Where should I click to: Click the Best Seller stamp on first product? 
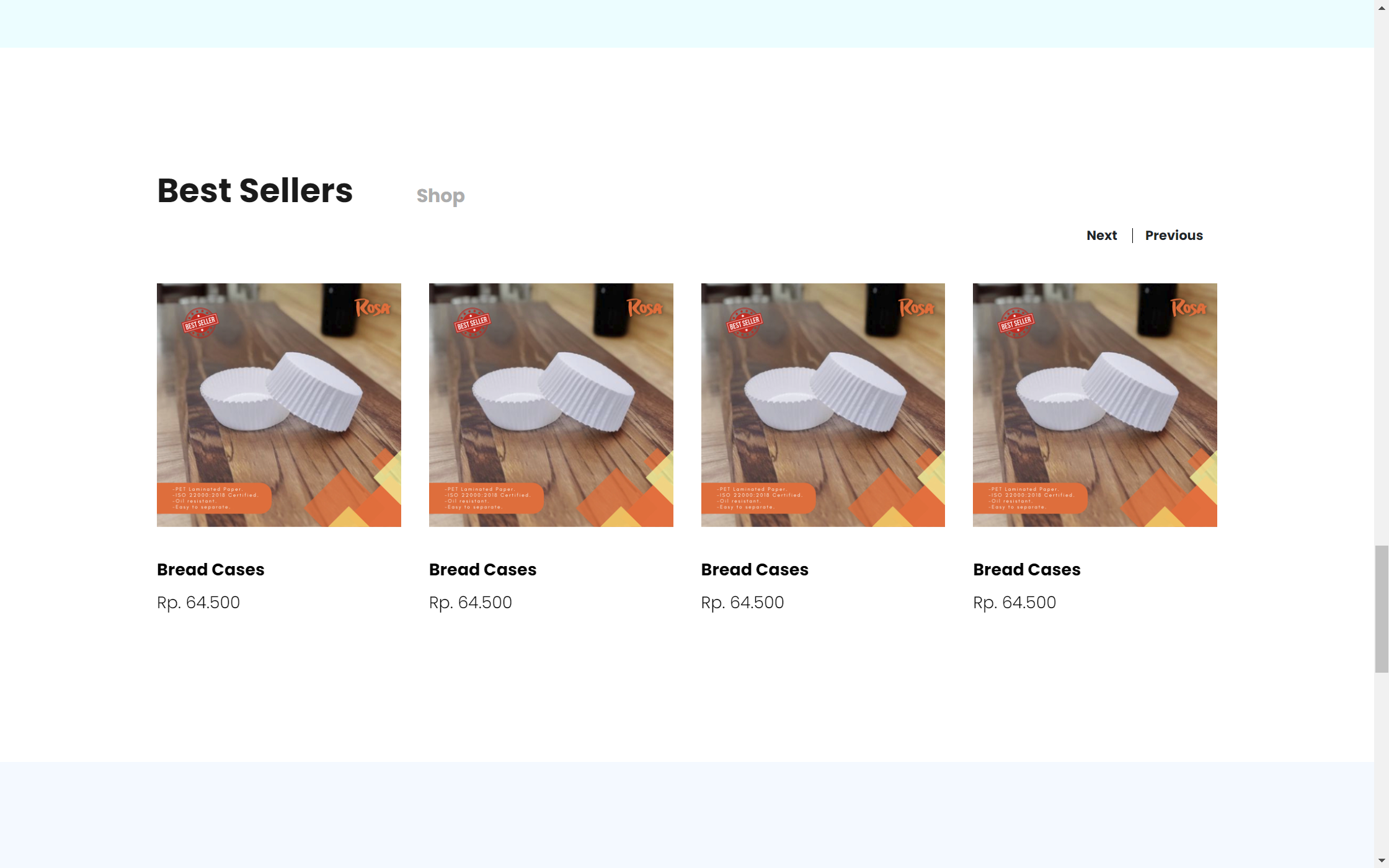coord(200,322)
